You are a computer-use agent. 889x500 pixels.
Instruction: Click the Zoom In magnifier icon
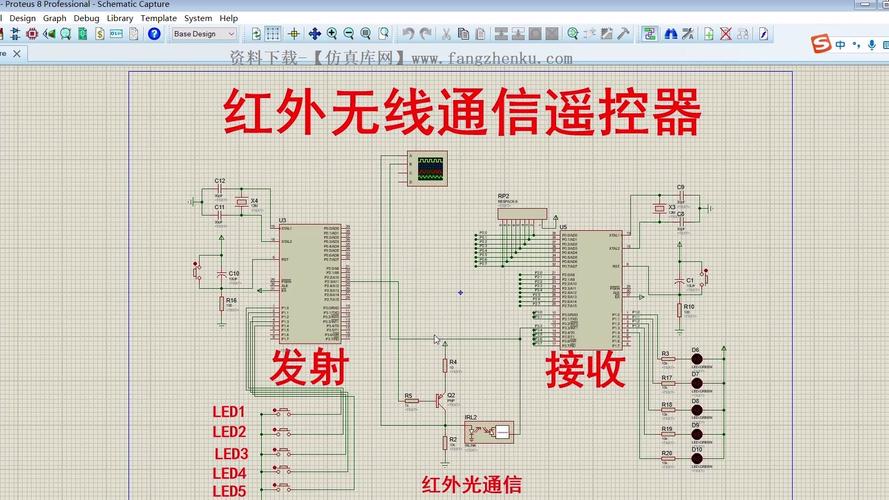coord(332,34)
